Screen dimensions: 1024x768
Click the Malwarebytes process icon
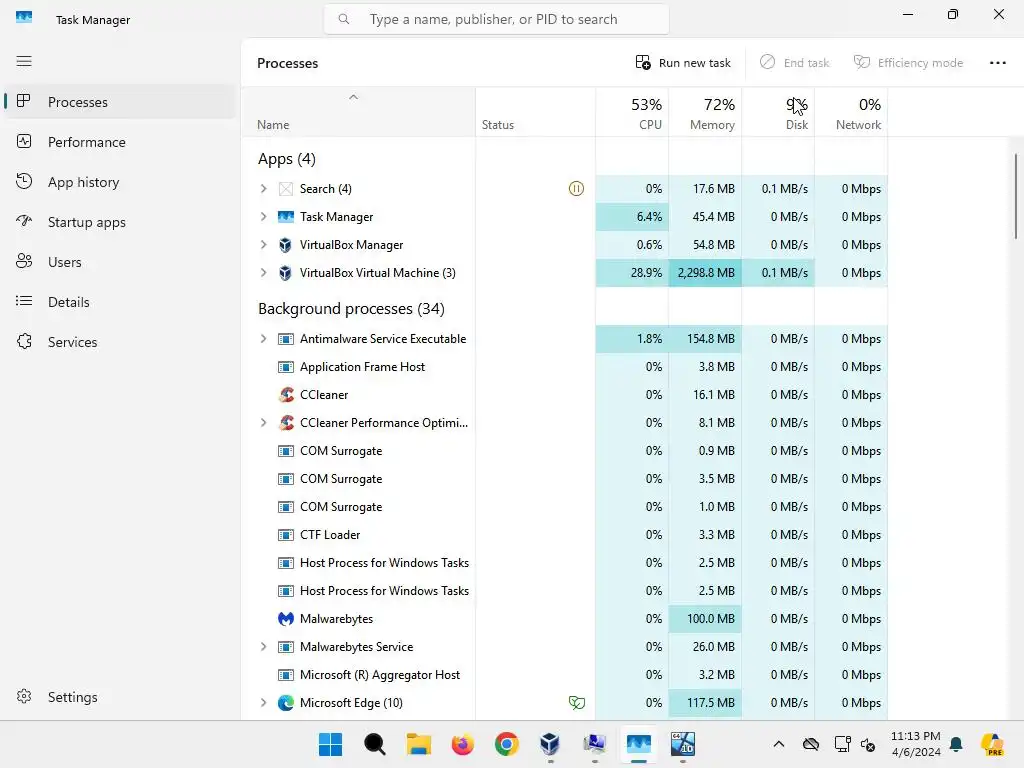[285, 618]
